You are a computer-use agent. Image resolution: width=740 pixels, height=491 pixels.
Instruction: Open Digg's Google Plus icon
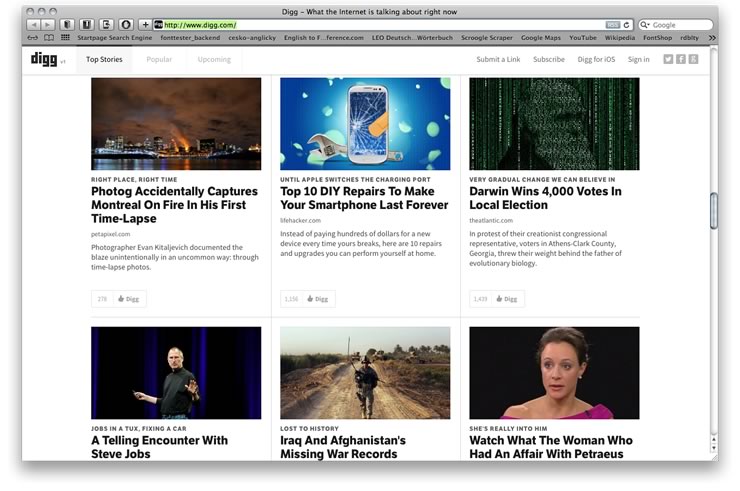click(693, 59)
